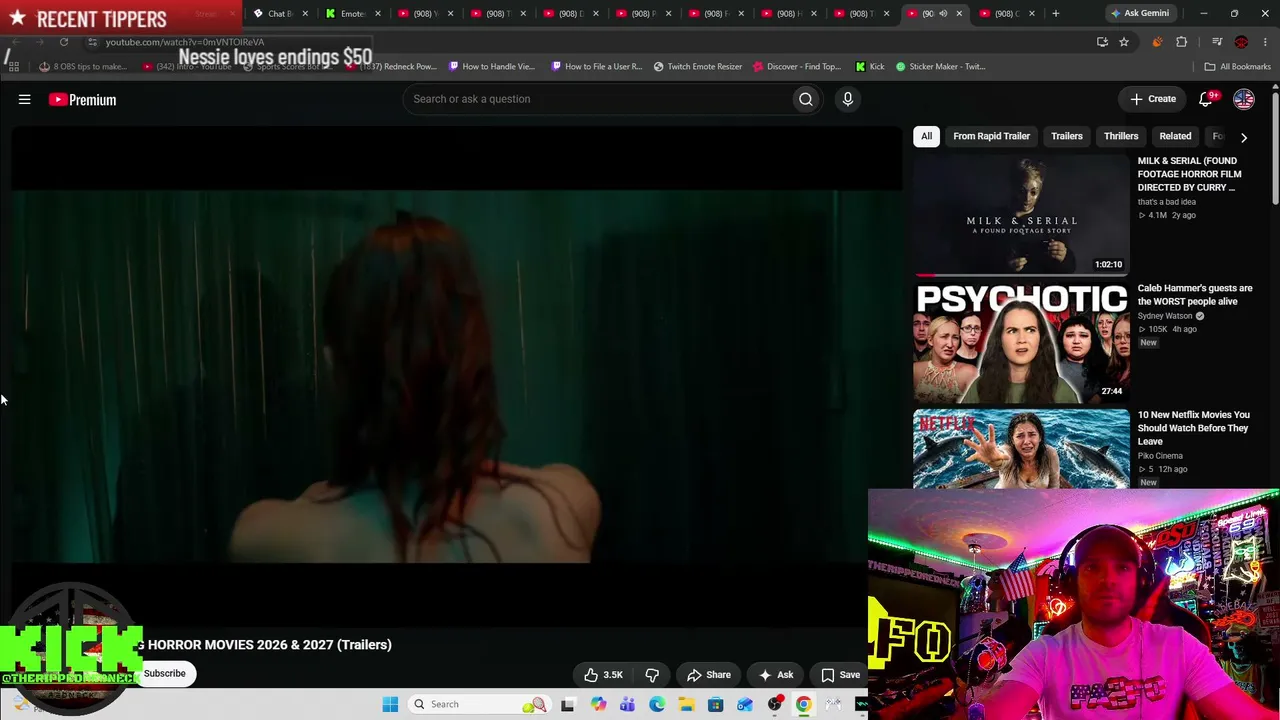Start voice search with the microphone icon
This screenshot has width=1280, height=720.
[847, 99]
